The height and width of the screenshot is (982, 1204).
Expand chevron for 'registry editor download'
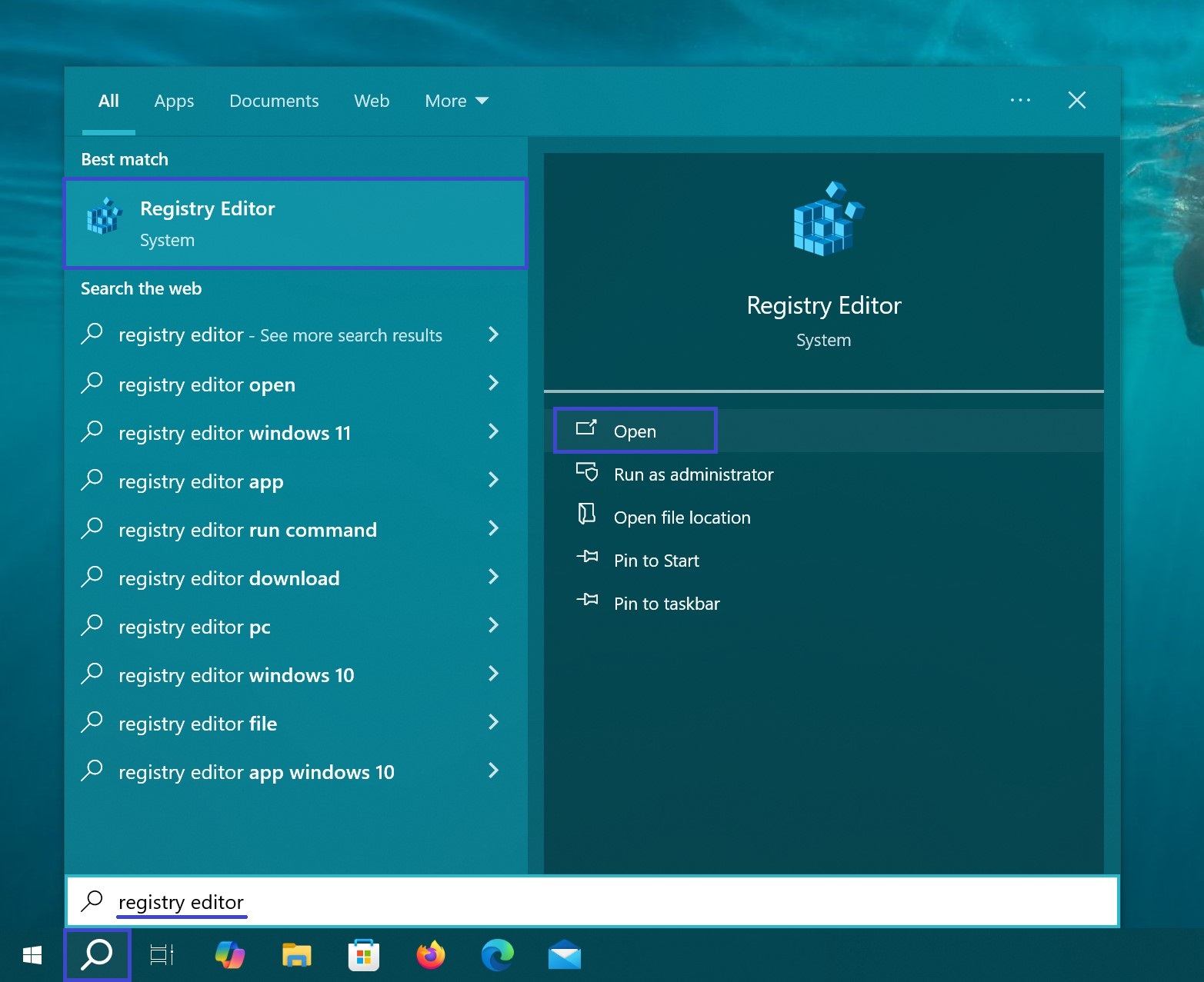tap(494, 577)
